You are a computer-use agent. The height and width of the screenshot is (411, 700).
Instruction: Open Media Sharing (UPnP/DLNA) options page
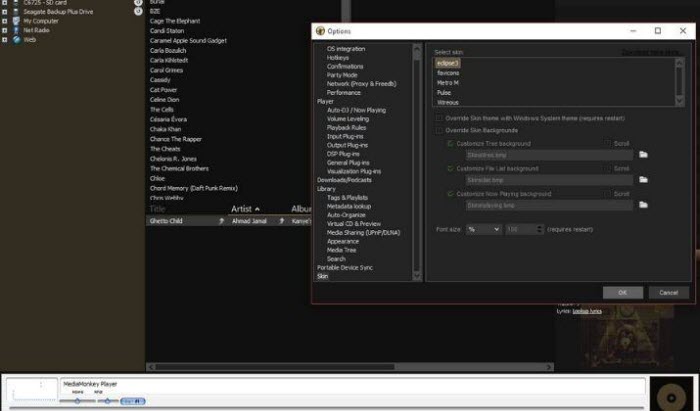coord(363,232)
